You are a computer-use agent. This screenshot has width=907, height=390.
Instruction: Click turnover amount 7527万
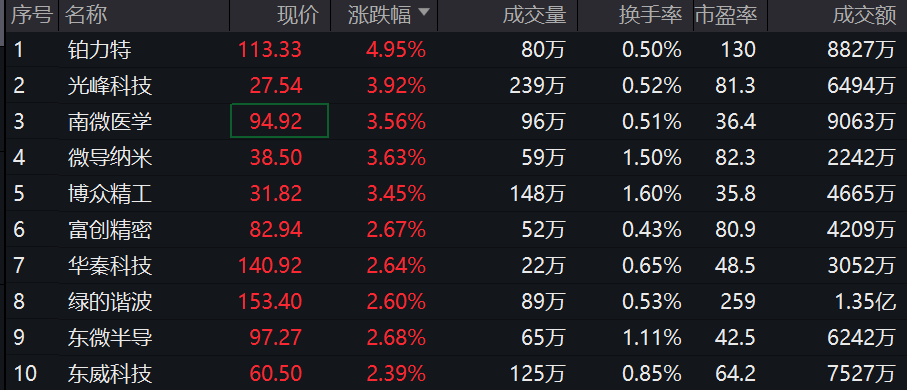point(861,373)
